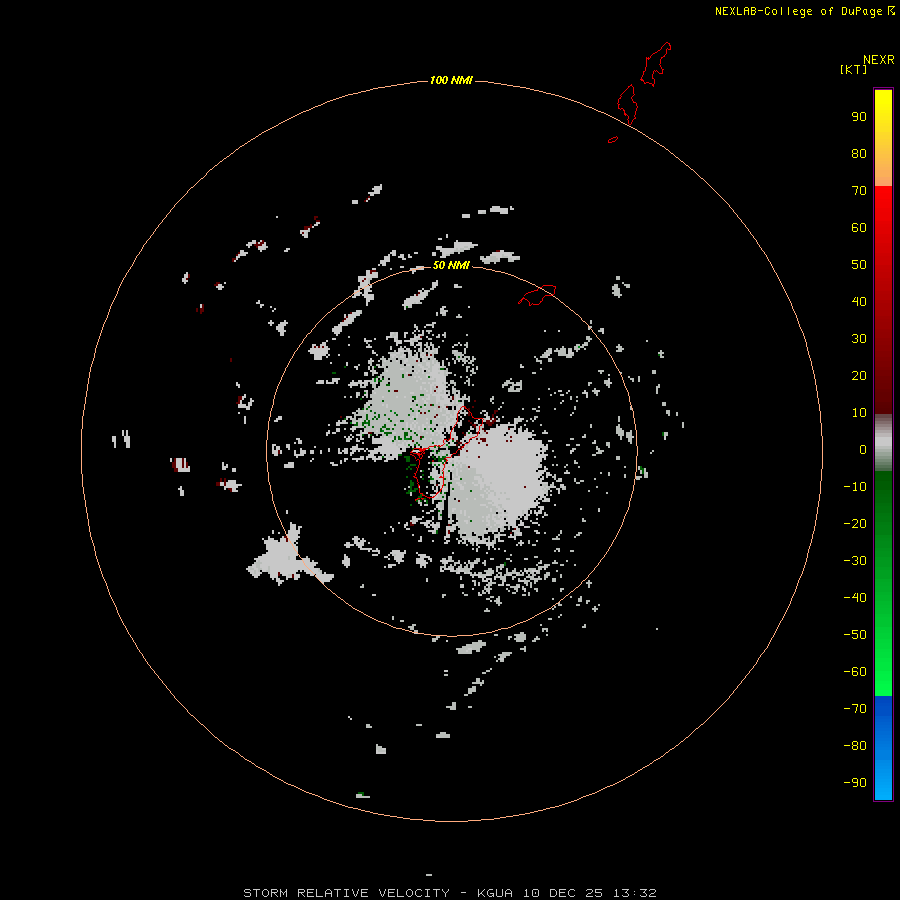
Task: Click the 50 value on velocity scale
Action: point(859,265)
